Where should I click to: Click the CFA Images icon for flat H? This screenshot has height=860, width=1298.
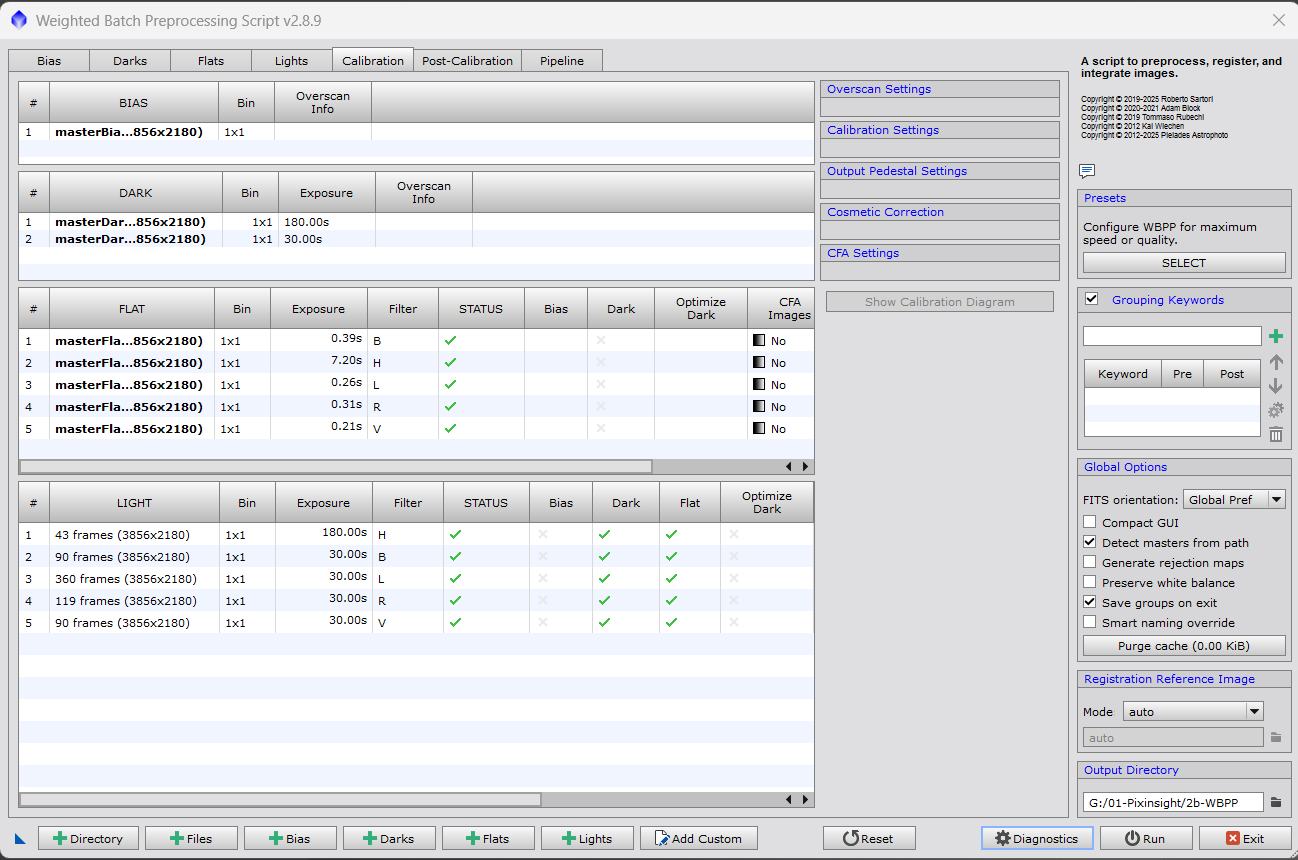click(759, 363)
